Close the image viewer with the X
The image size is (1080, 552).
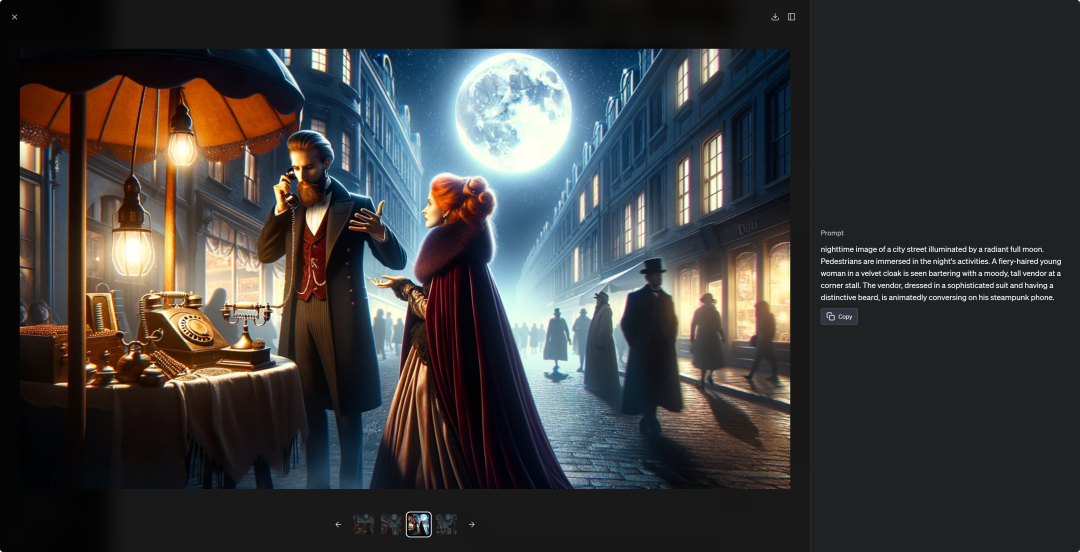pyautogui.click(x=14, y=17)
